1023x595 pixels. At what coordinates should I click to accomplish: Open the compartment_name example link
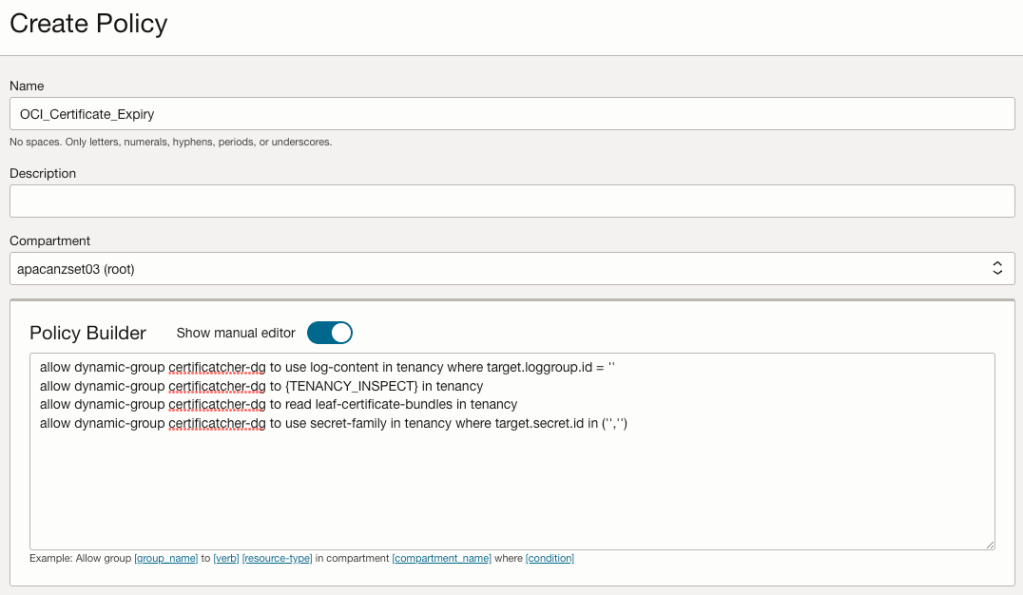click(x=441, y=558)
